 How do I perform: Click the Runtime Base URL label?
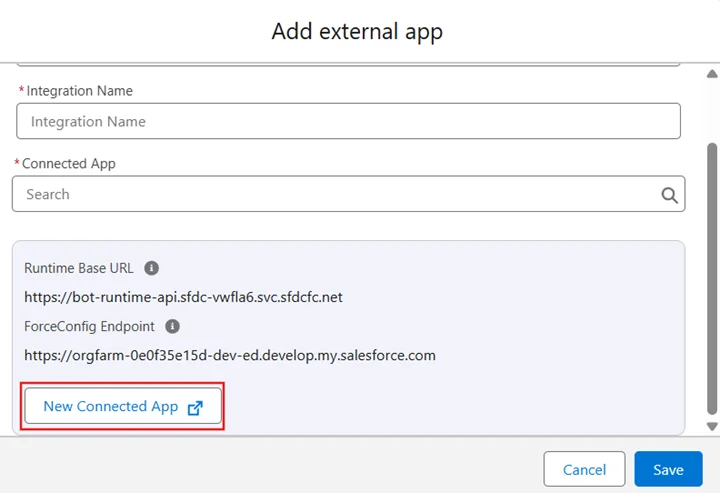click(78, 268)
